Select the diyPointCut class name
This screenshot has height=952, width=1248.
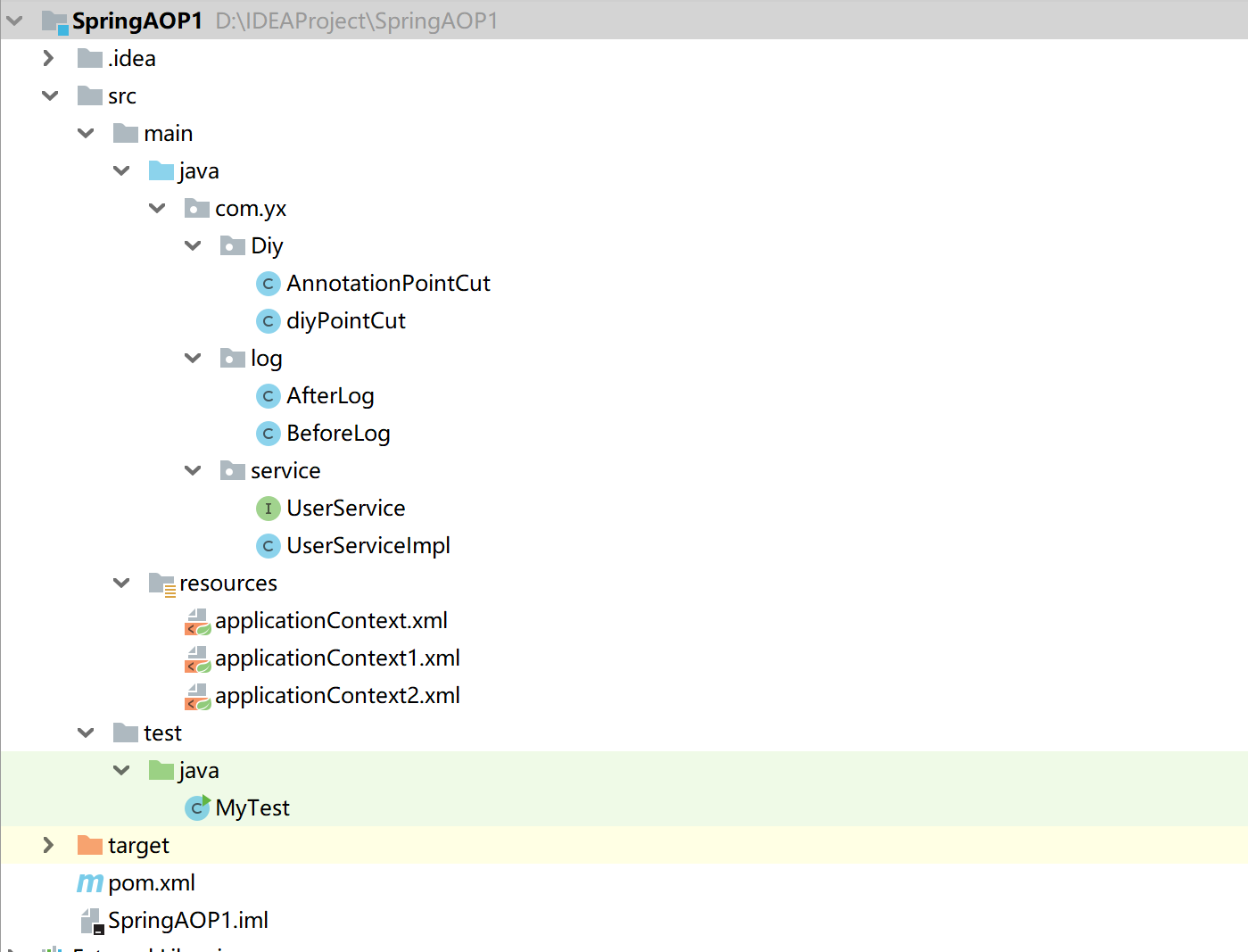pos(346,321)
